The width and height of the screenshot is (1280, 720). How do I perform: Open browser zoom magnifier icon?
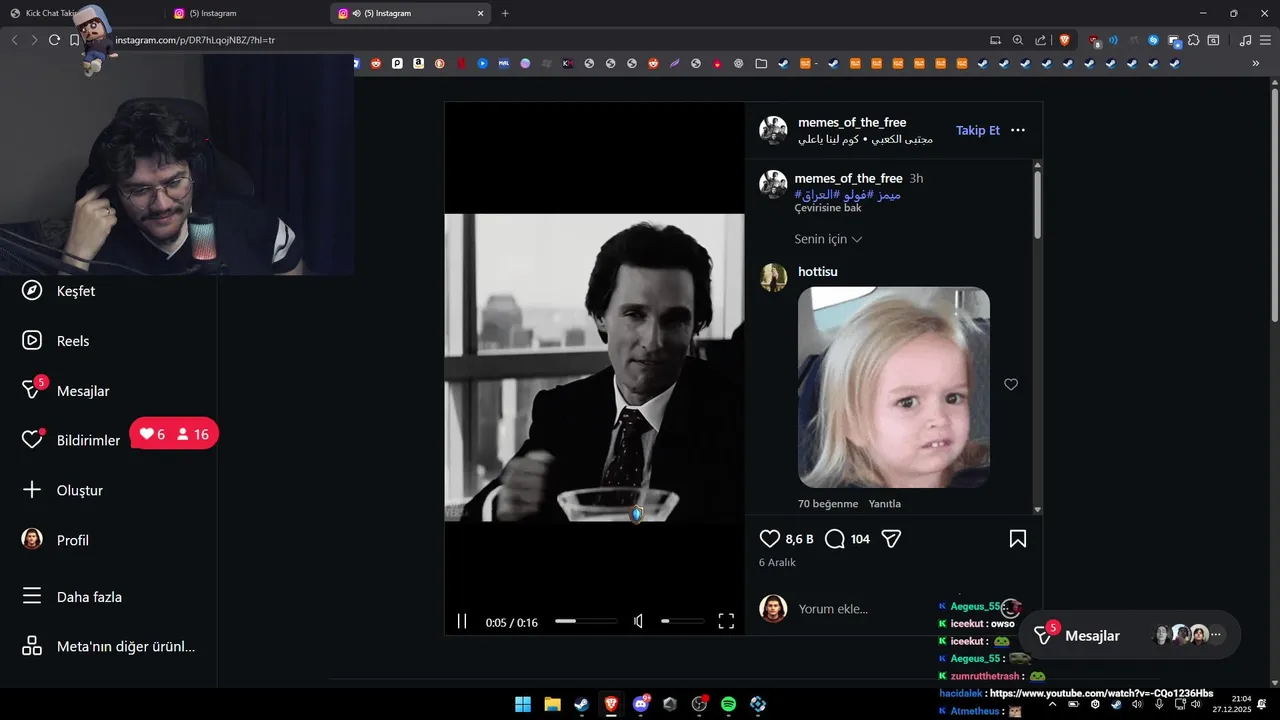point(1018,40)
